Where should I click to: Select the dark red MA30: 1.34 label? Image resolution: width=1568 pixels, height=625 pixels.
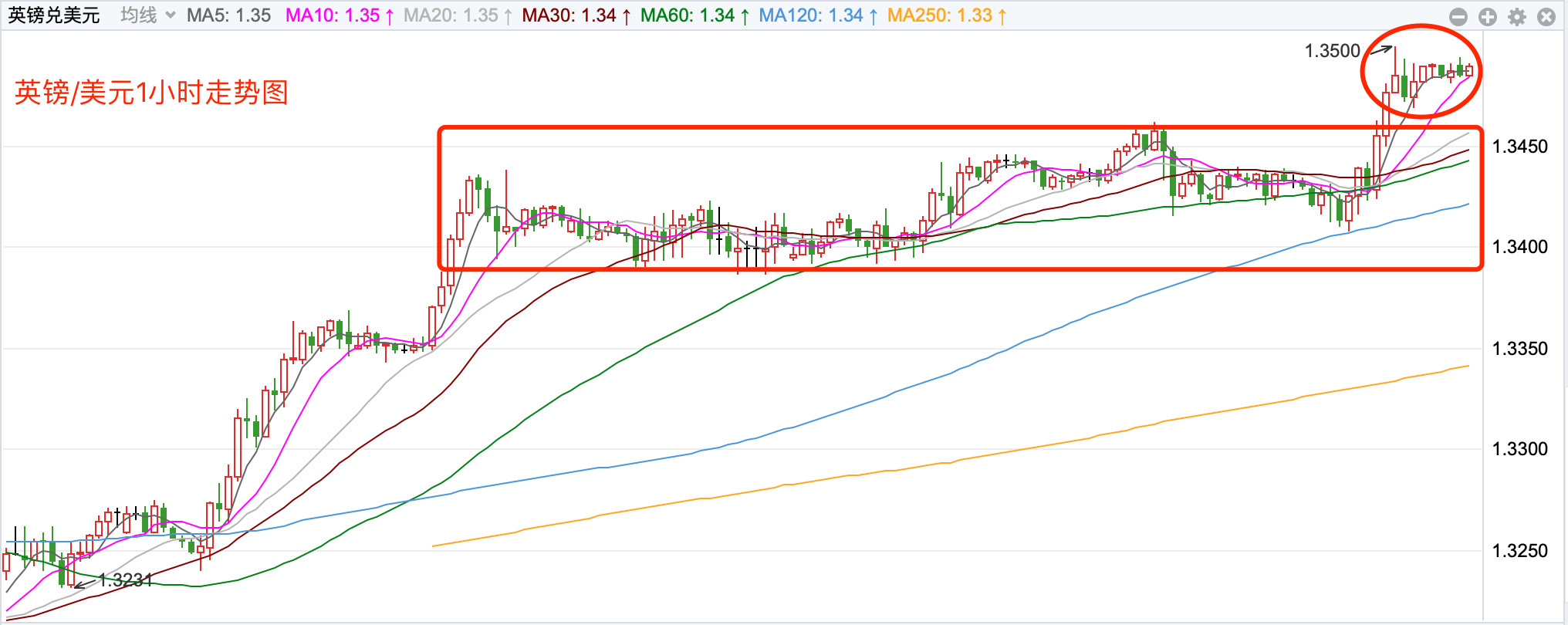coord(576,15)
